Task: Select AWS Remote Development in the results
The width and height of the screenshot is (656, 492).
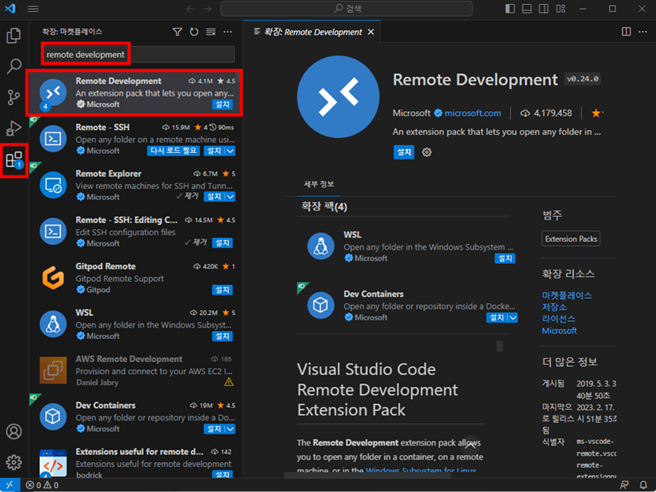Action: [135, 370]
